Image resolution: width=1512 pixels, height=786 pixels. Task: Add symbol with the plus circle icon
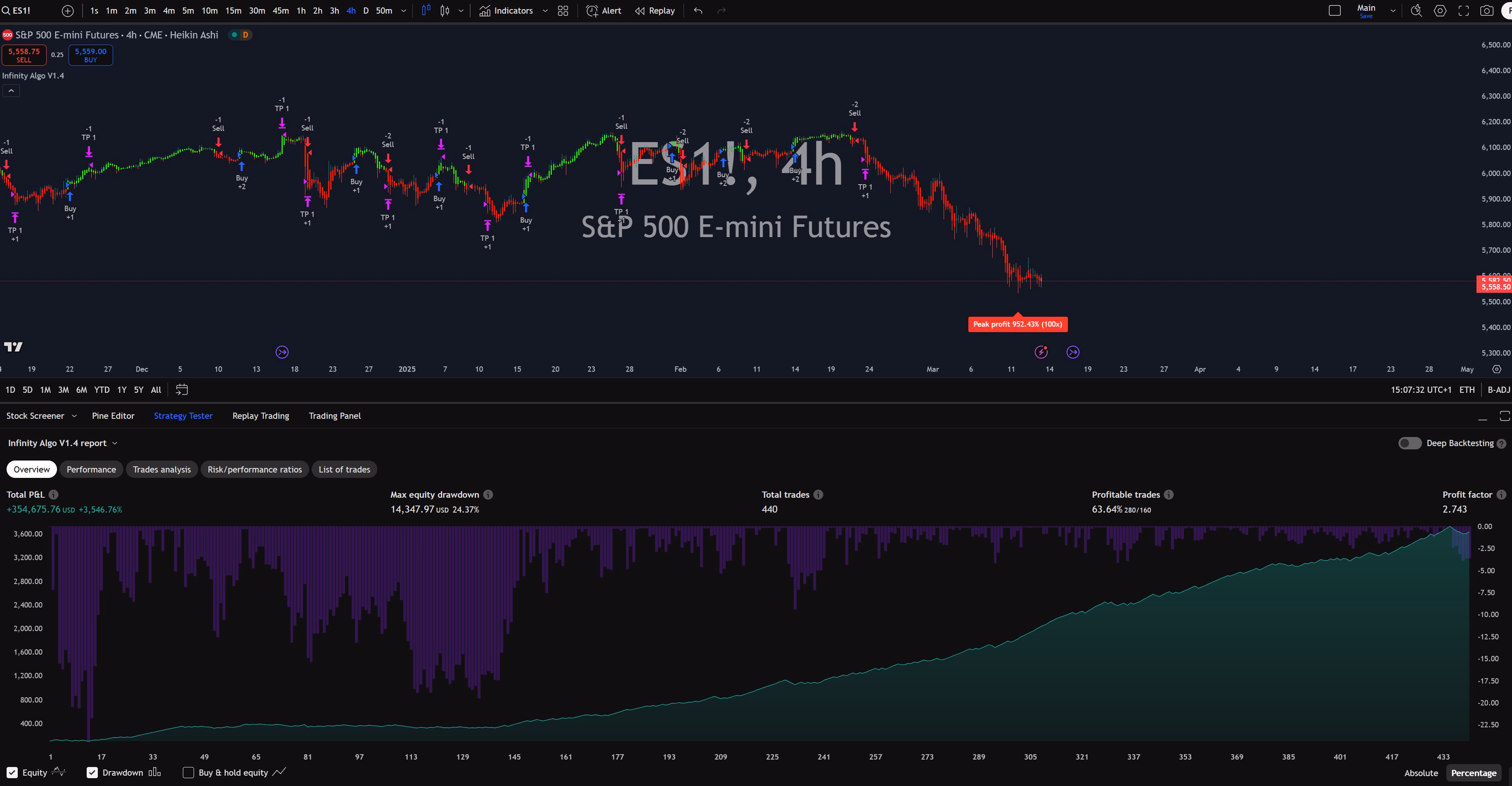click(68, 11)
